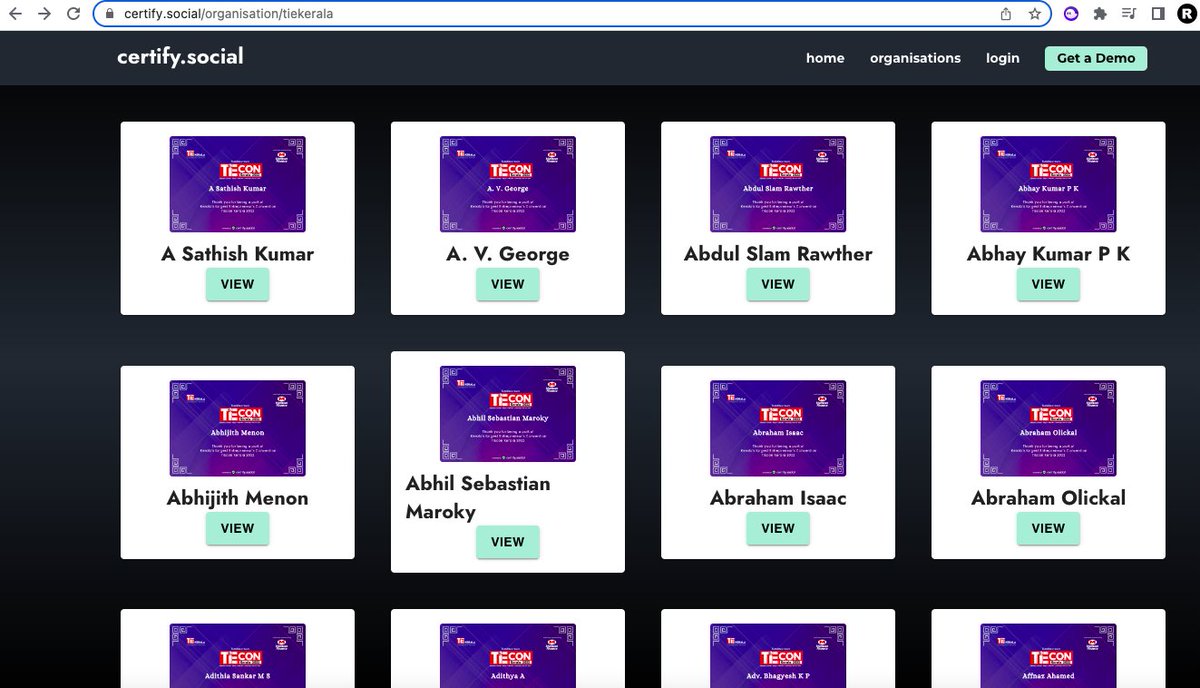
Task: Click Affnaz Ahamed certificate thumbnail
Action: [x=1048, y=655]
